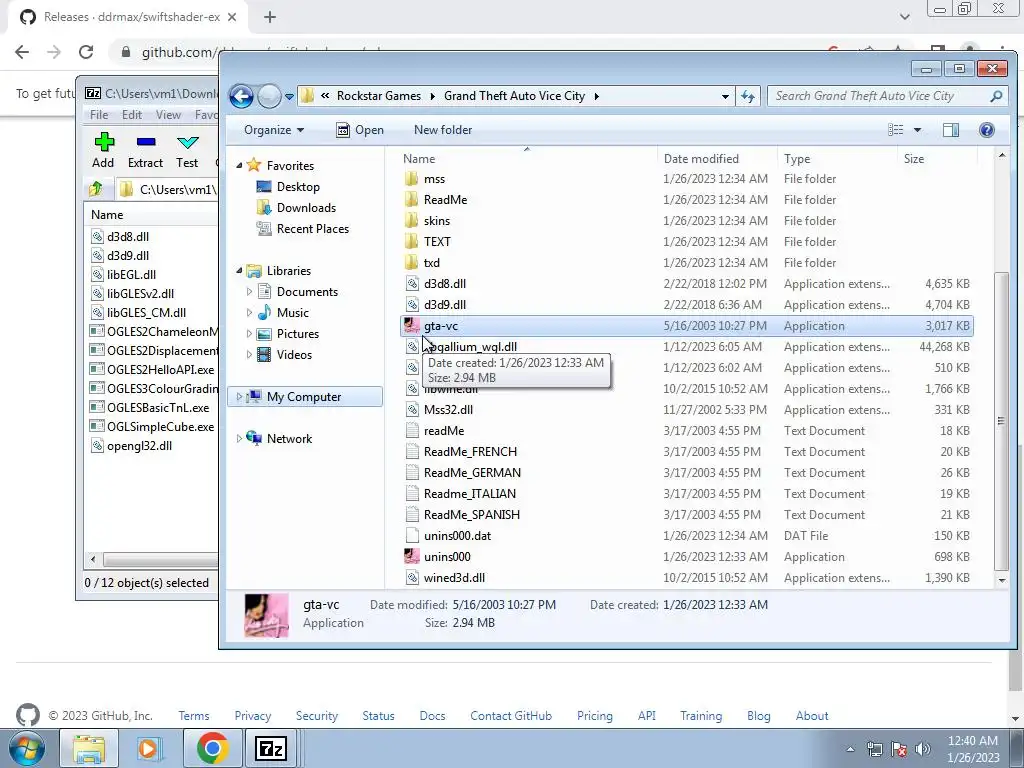This screenshot has width=1024, height=768.
Task: Click 7-Zip horizontal scrollbar left arrow
Action: [x=93, y=559]
